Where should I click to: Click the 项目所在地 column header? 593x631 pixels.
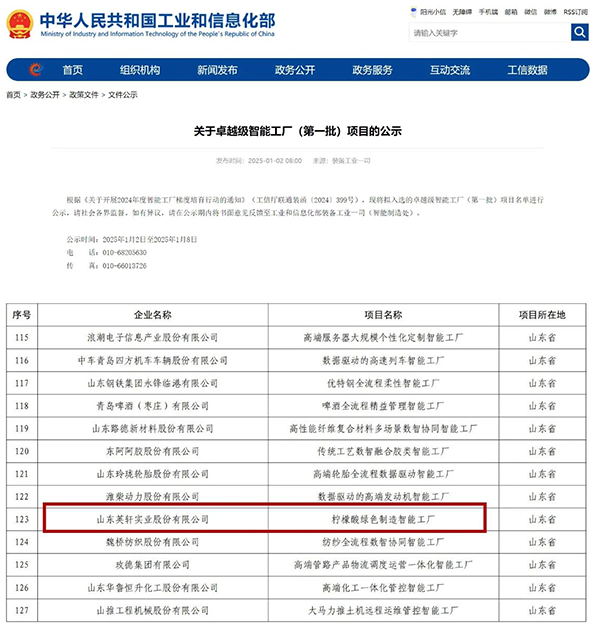542,315
